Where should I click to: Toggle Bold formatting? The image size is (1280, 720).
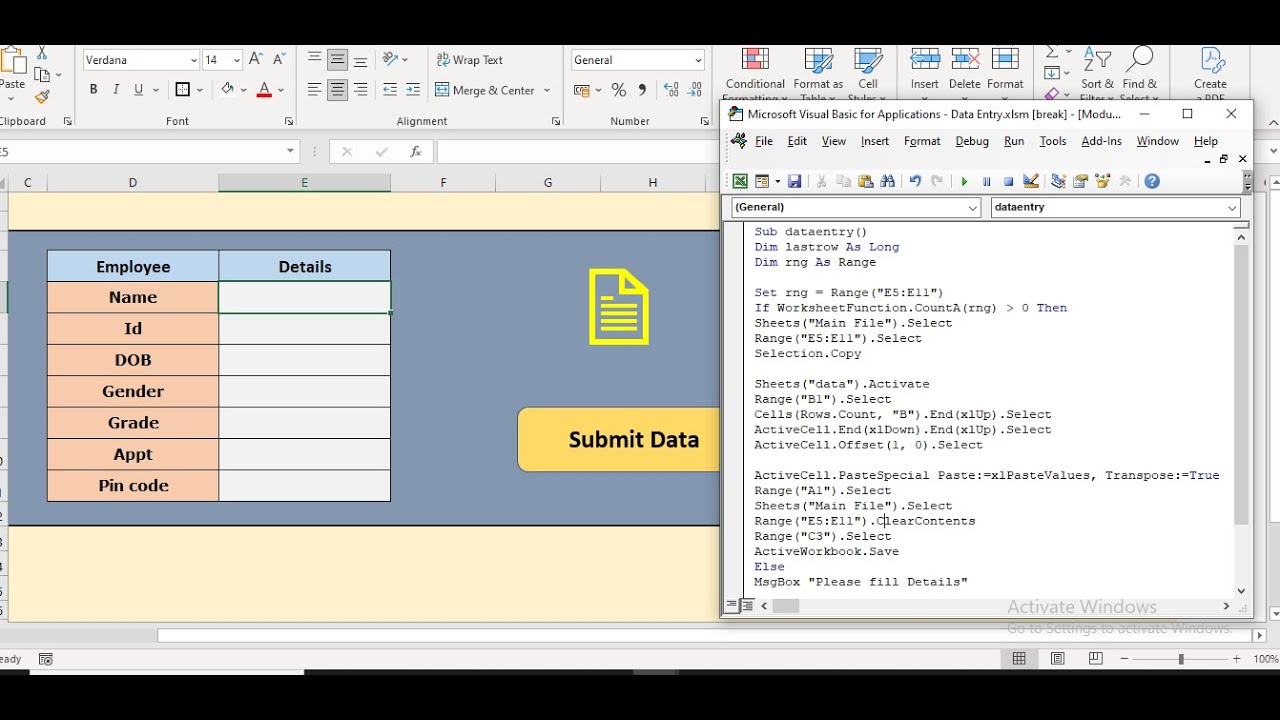tap(93, 90)
